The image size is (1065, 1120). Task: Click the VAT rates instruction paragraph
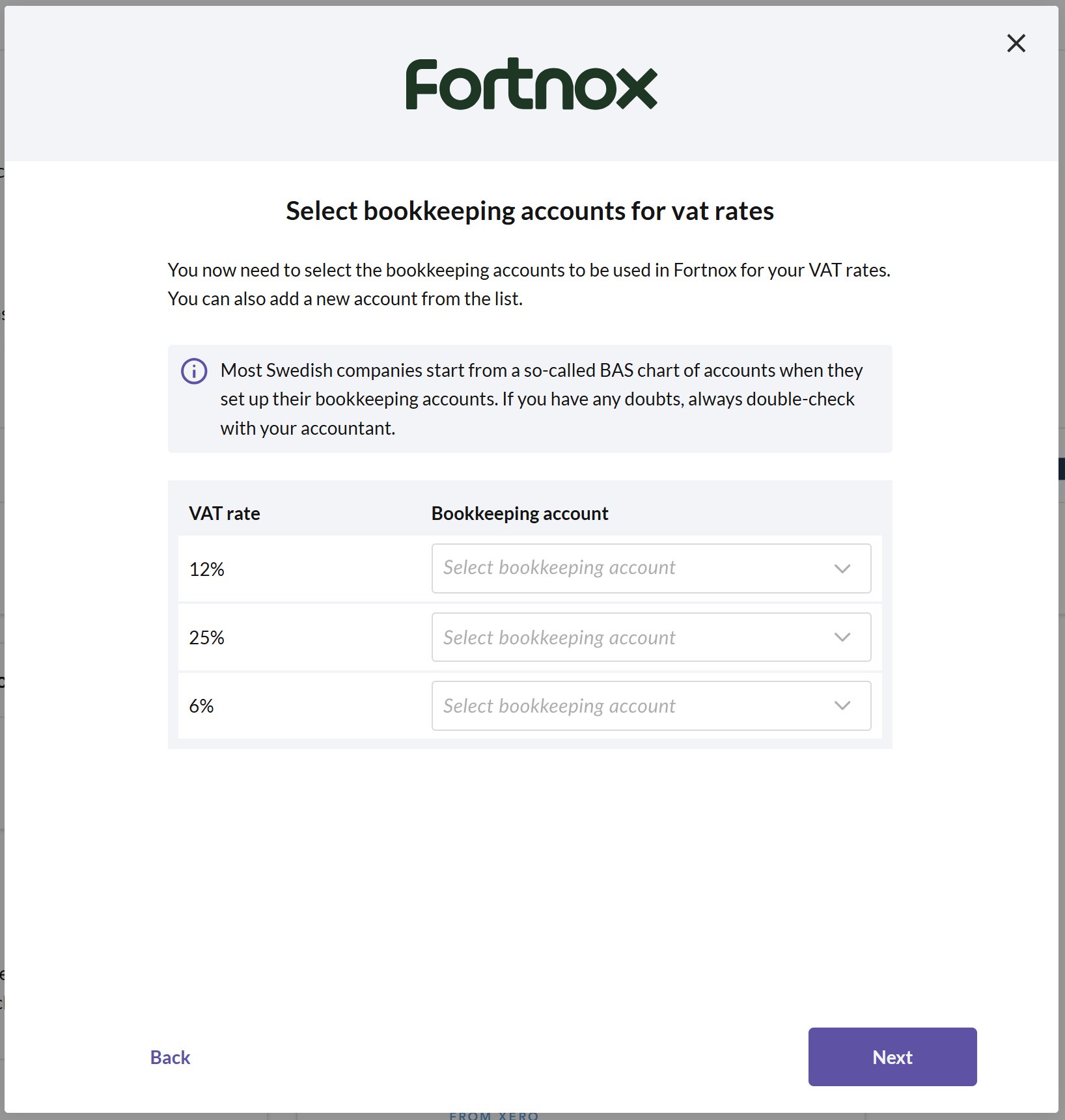point(529,284)
